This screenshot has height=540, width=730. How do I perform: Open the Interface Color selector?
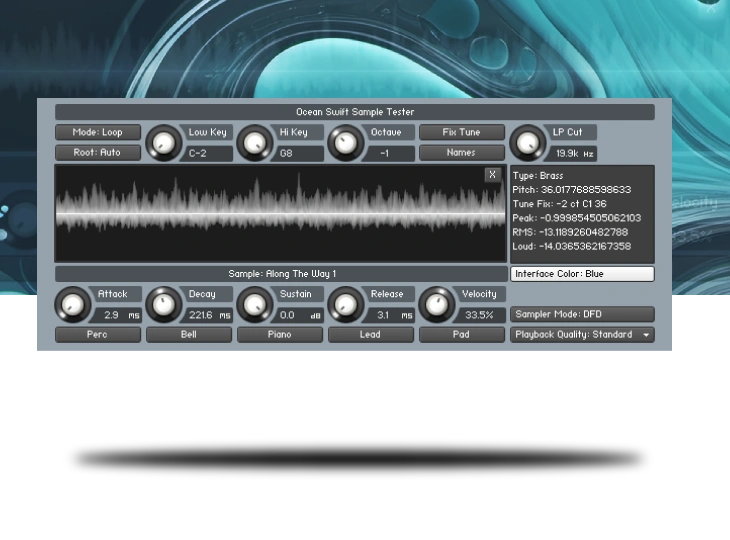pos(582,274)
